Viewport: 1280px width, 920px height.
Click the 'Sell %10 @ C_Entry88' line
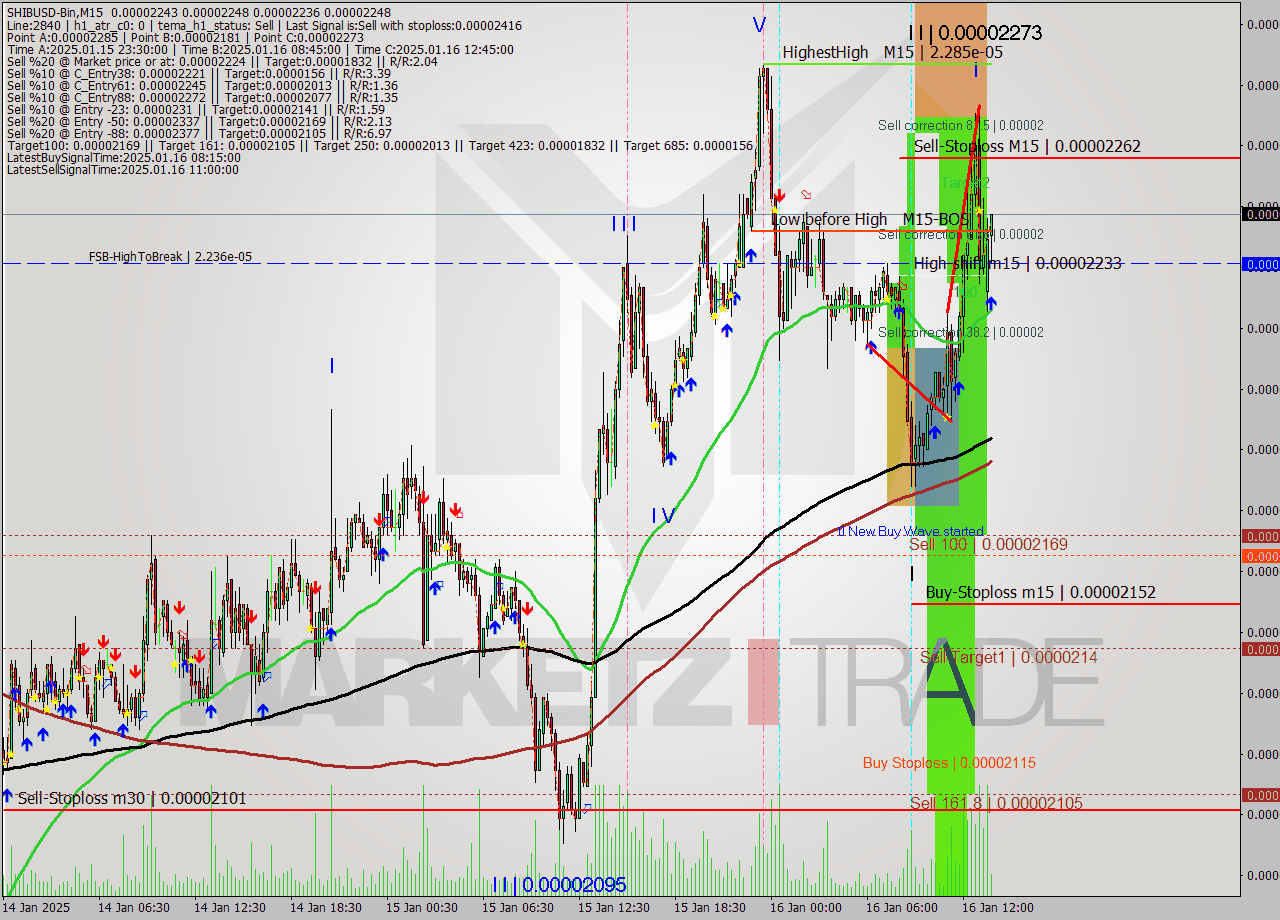(202, 97)
